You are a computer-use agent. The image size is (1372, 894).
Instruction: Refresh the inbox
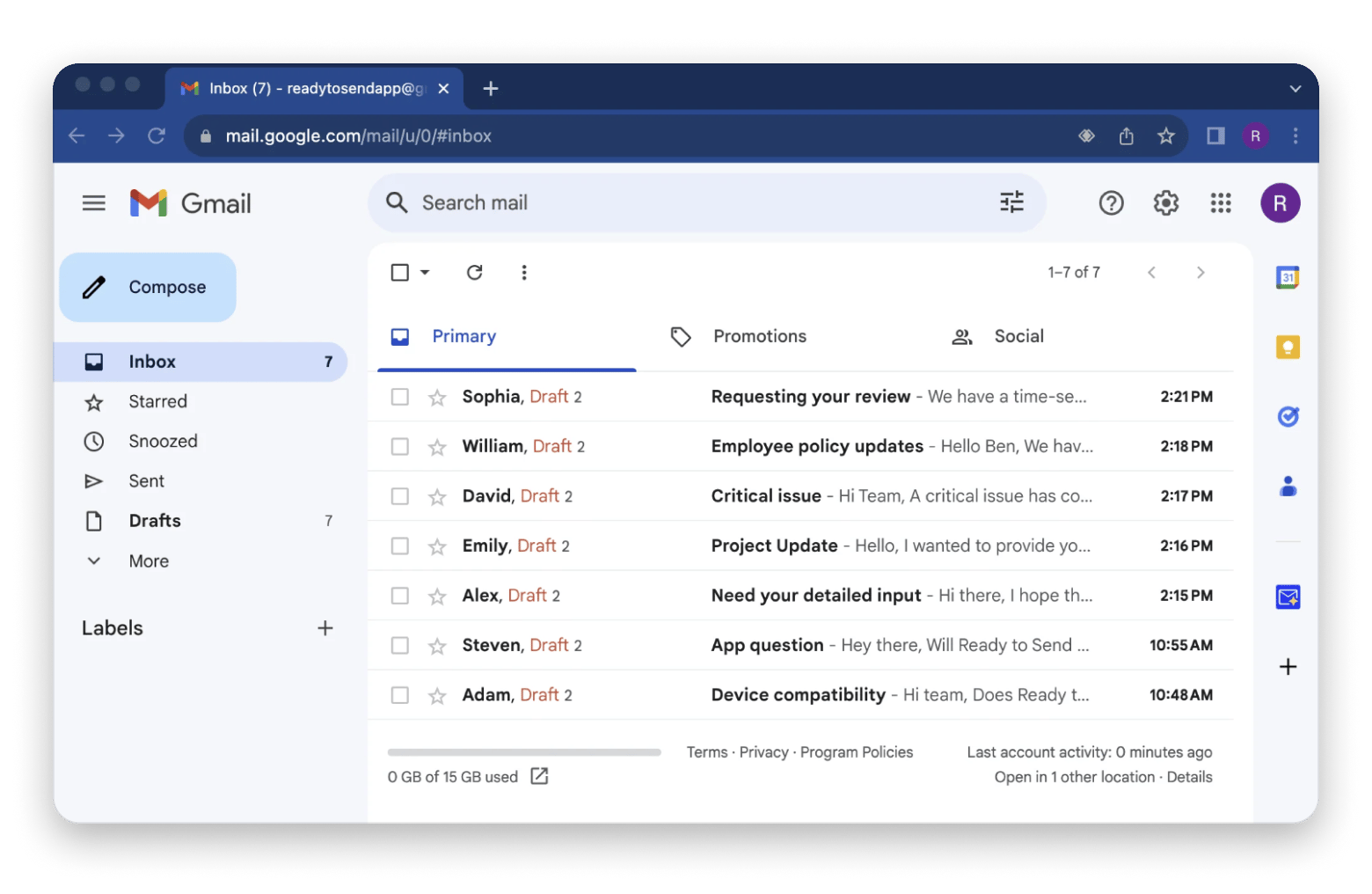click(x=475, y=272)
